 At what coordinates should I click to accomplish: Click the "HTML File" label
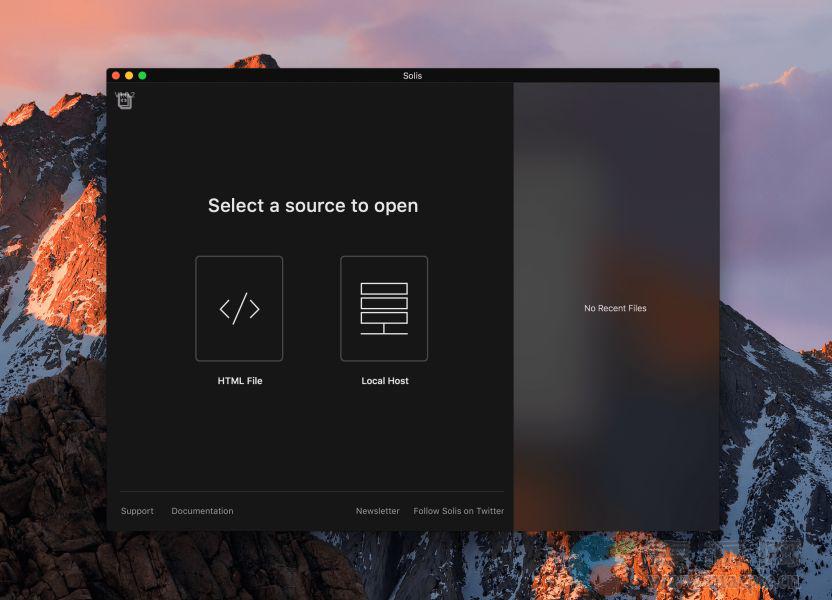tap(240, 381)
